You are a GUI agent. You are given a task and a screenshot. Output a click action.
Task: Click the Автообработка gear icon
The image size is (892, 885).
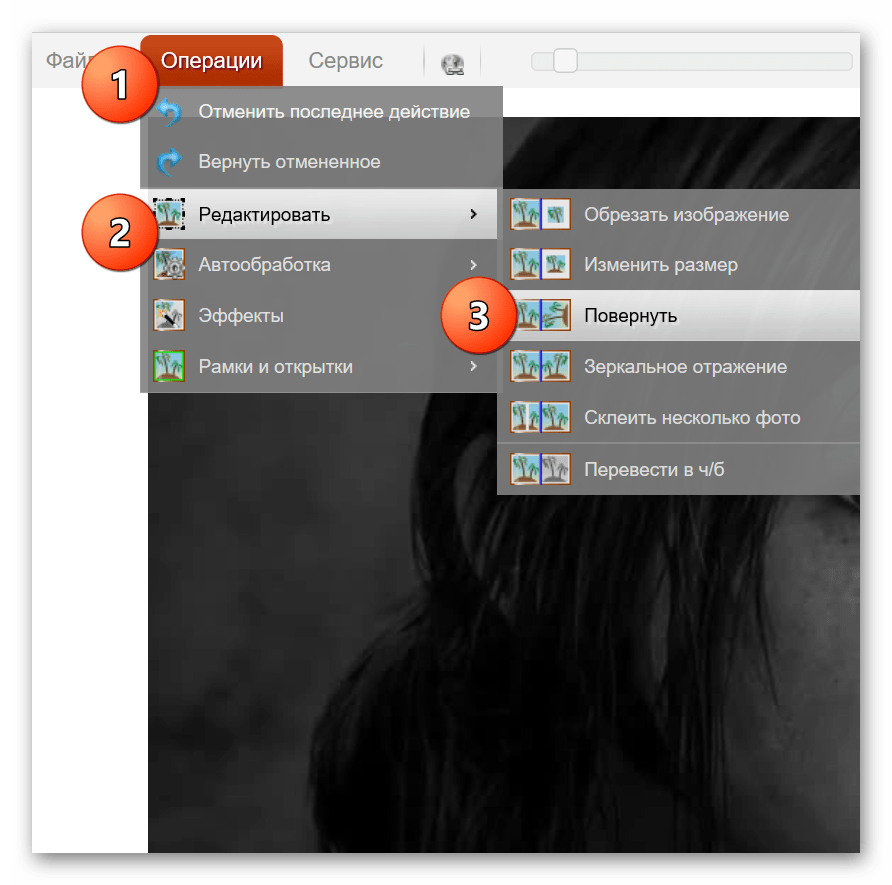(x=169, y=264)
